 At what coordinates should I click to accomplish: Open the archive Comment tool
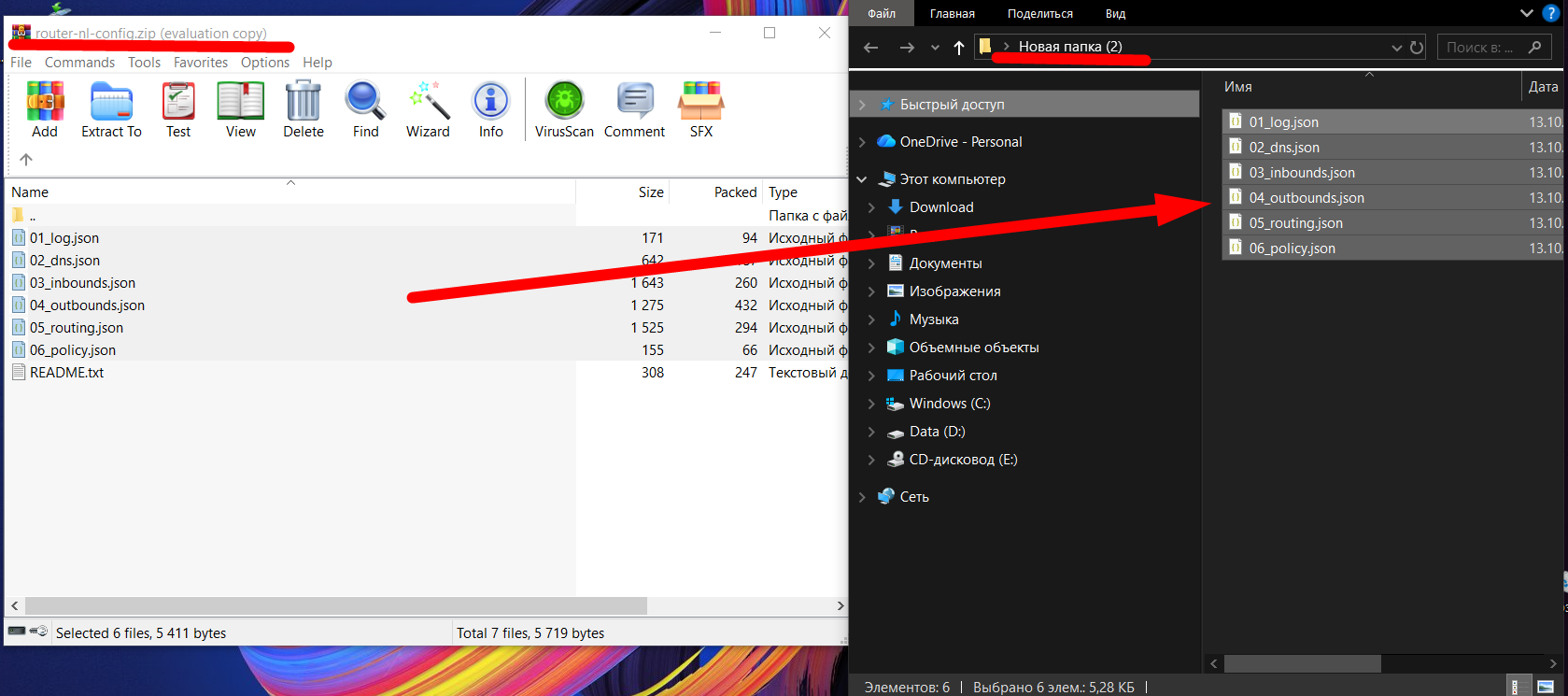pyautogui.click(x=635, y=101)
